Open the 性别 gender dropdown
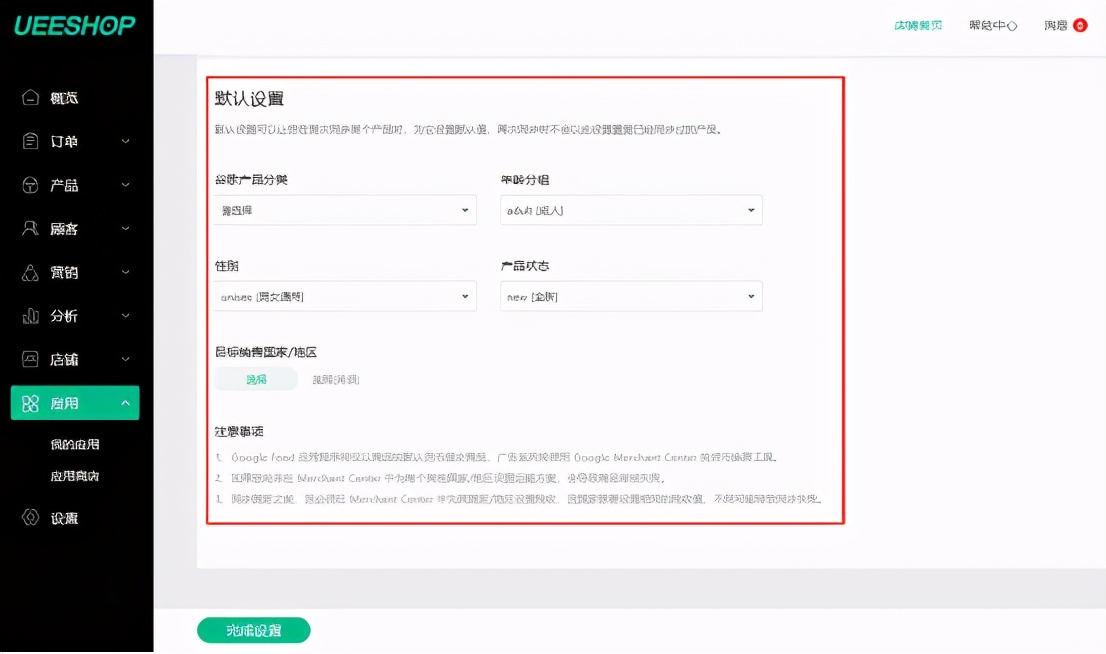 click(344, 296)
